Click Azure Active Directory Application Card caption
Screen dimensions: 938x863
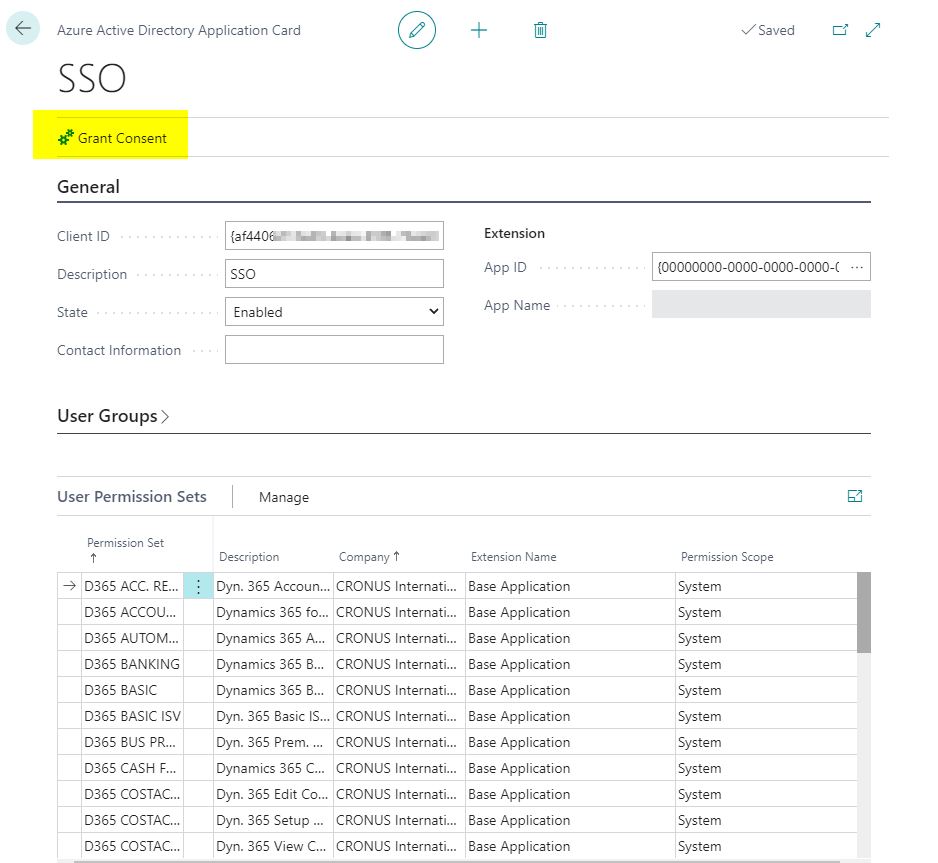(x=179, y=30)
